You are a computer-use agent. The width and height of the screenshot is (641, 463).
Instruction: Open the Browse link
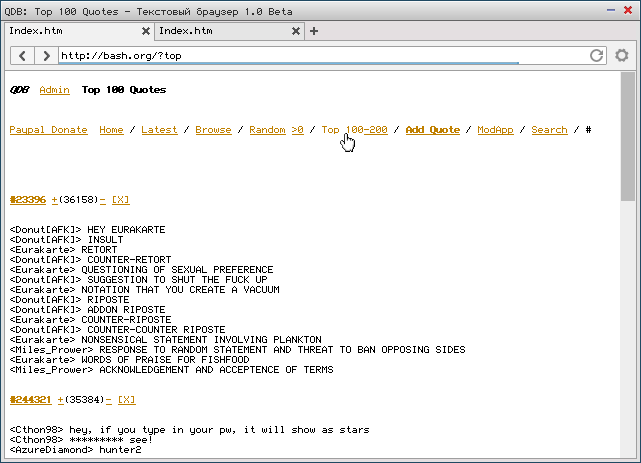coord(213,130)
